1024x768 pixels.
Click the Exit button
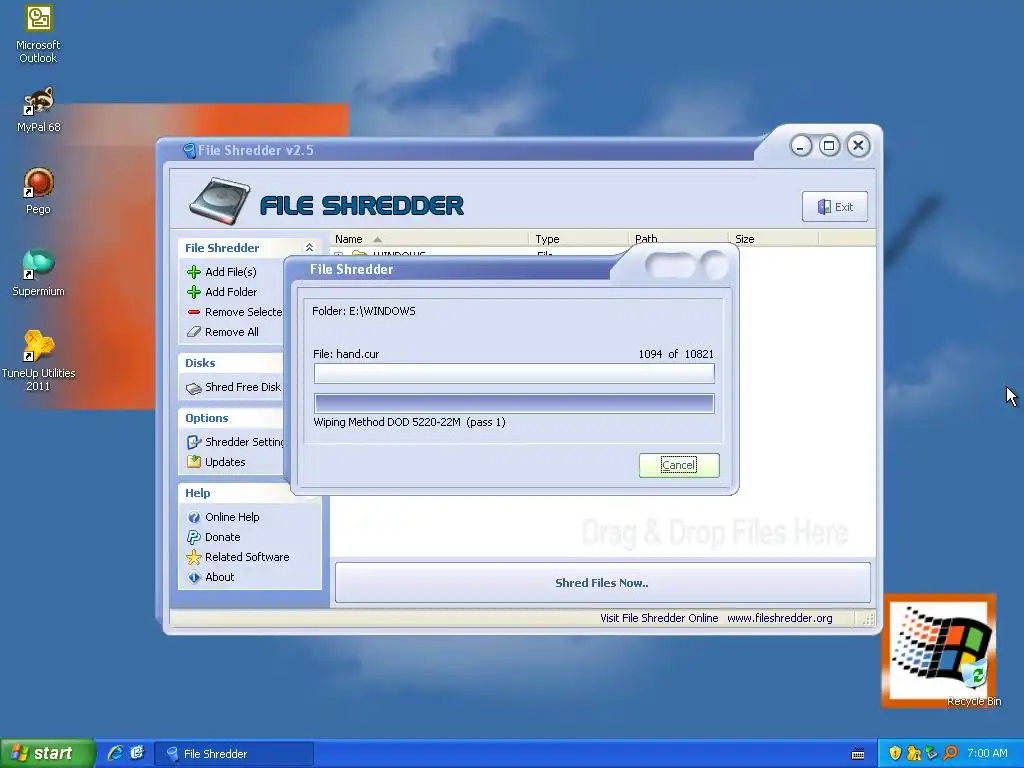[835, 206]
